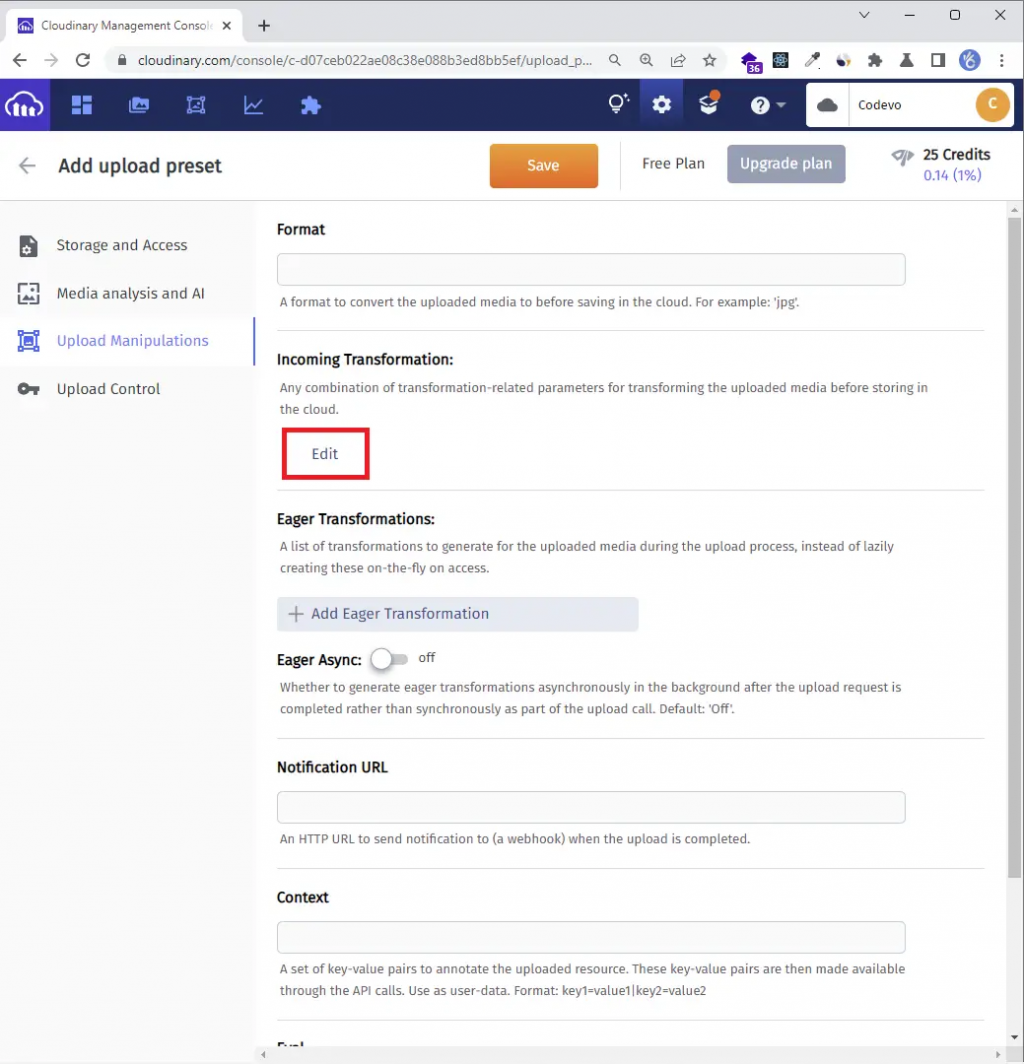The width and height of the screenshot is (1024, 1064).
Task: Open the academy notifications icon
Action: [708, 104]
